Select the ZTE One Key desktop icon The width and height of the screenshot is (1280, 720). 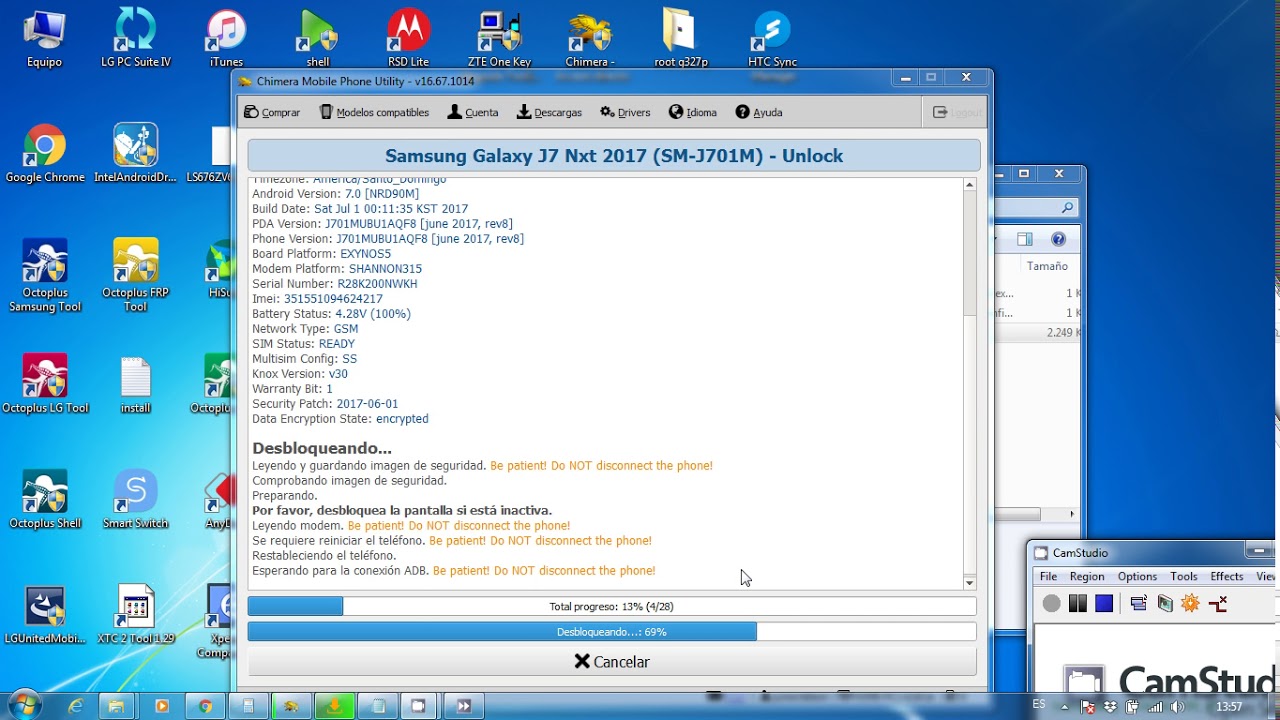(x=499, y=38)
